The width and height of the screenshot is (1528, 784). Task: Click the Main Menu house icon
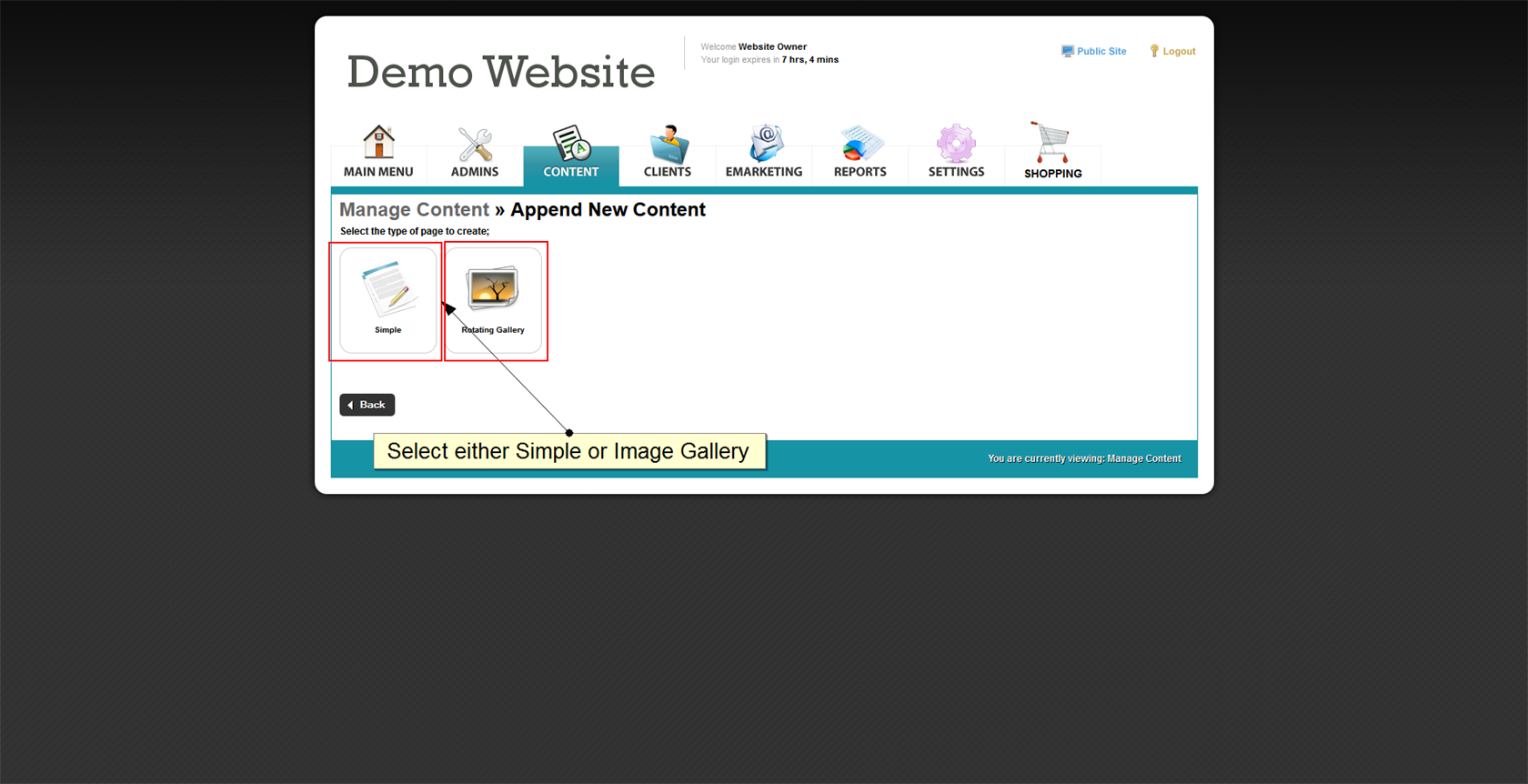pyautogui.click(x=378, y=142)
